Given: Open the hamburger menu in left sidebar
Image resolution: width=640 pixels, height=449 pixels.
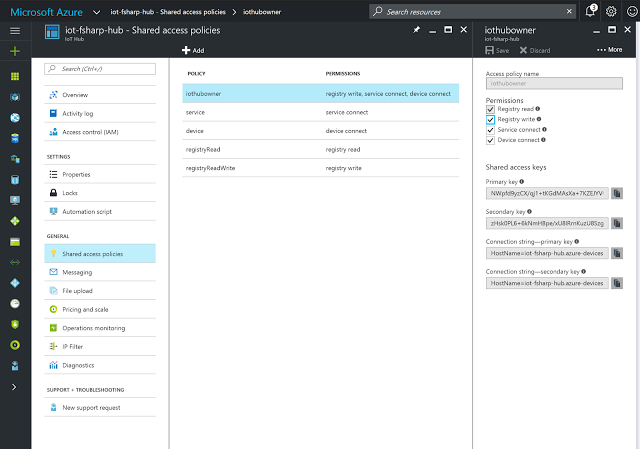Looking at the screenshot, I should click(15, 31).
